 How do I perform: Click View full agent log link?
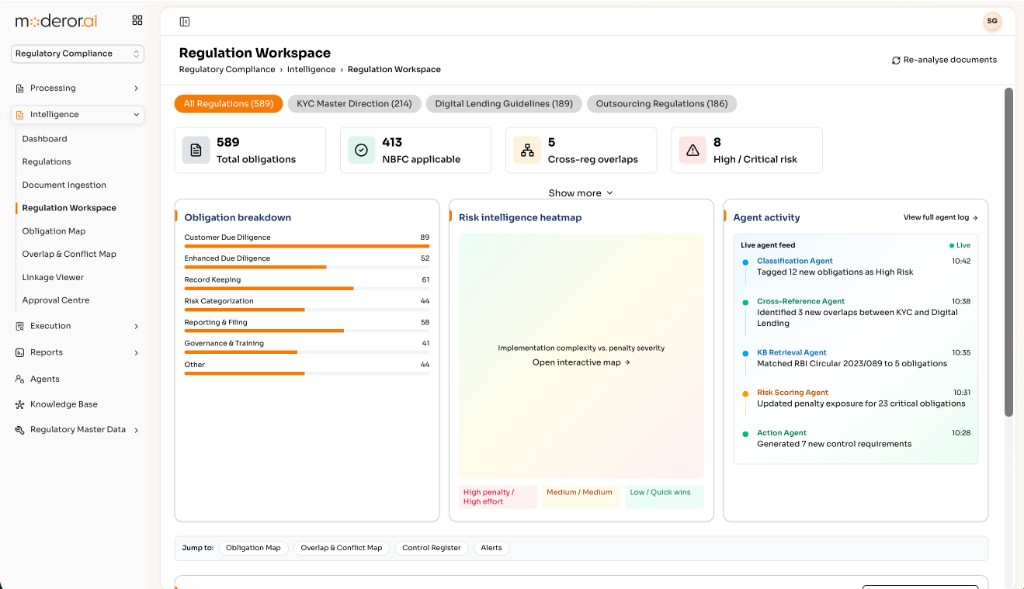point(940,217)
